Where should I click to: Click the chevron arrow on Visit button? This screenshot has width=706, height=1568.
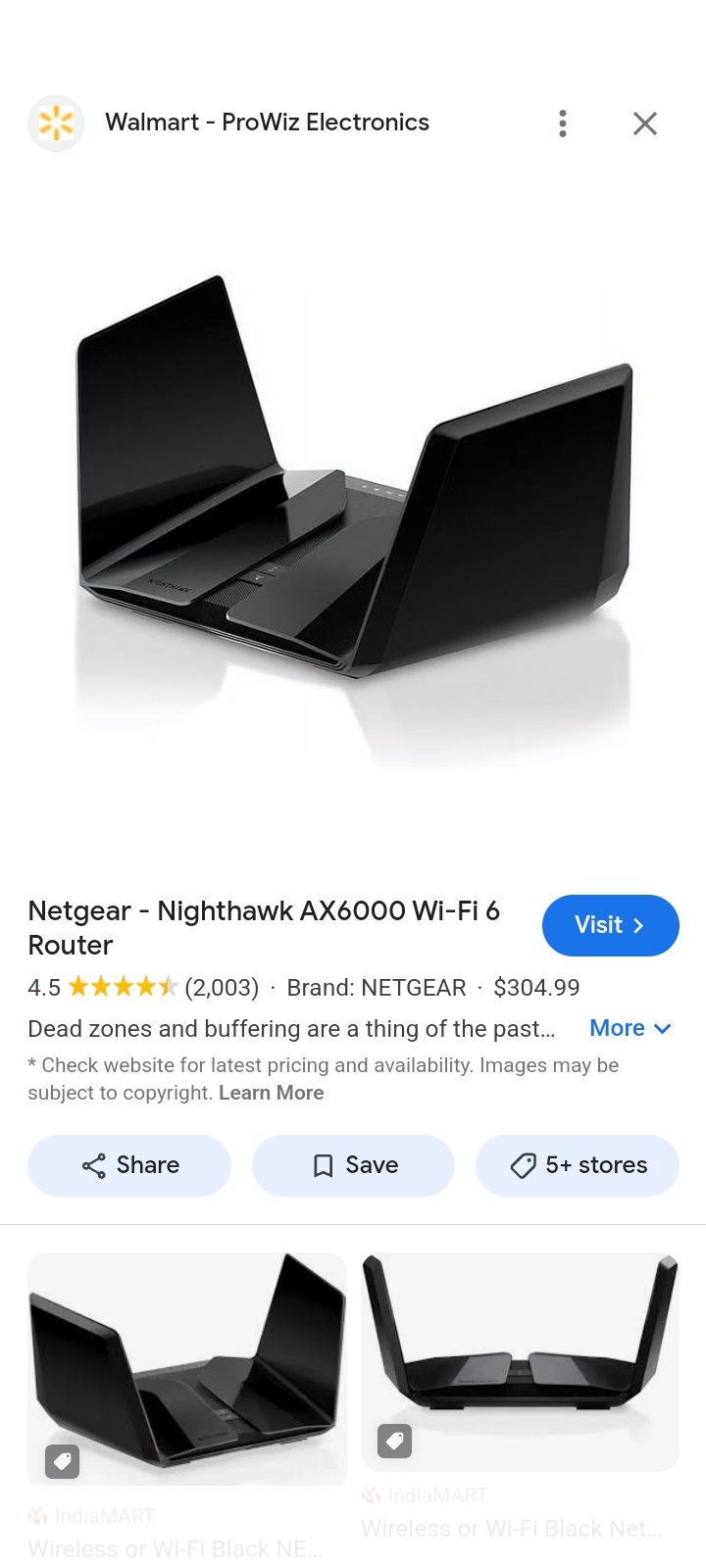(x=638, y=925)
